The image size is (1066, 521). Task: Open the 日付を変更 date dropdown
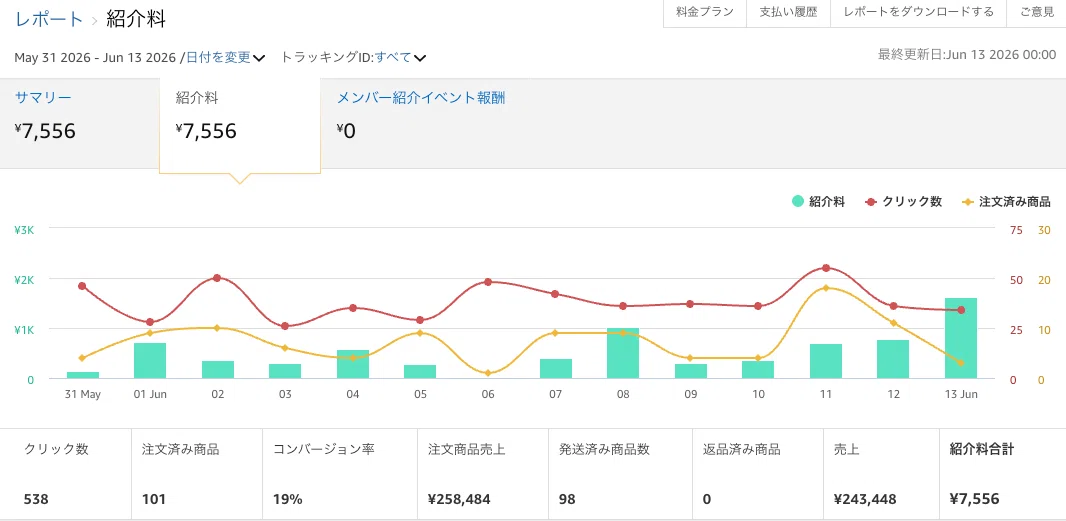219,57
